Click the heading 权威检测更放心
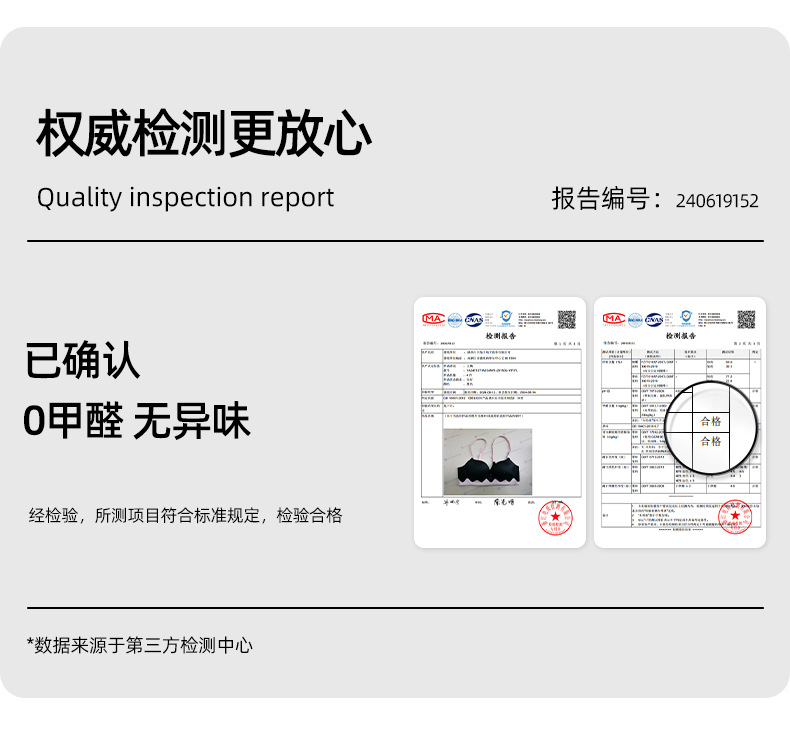 (x=204, y=133)
